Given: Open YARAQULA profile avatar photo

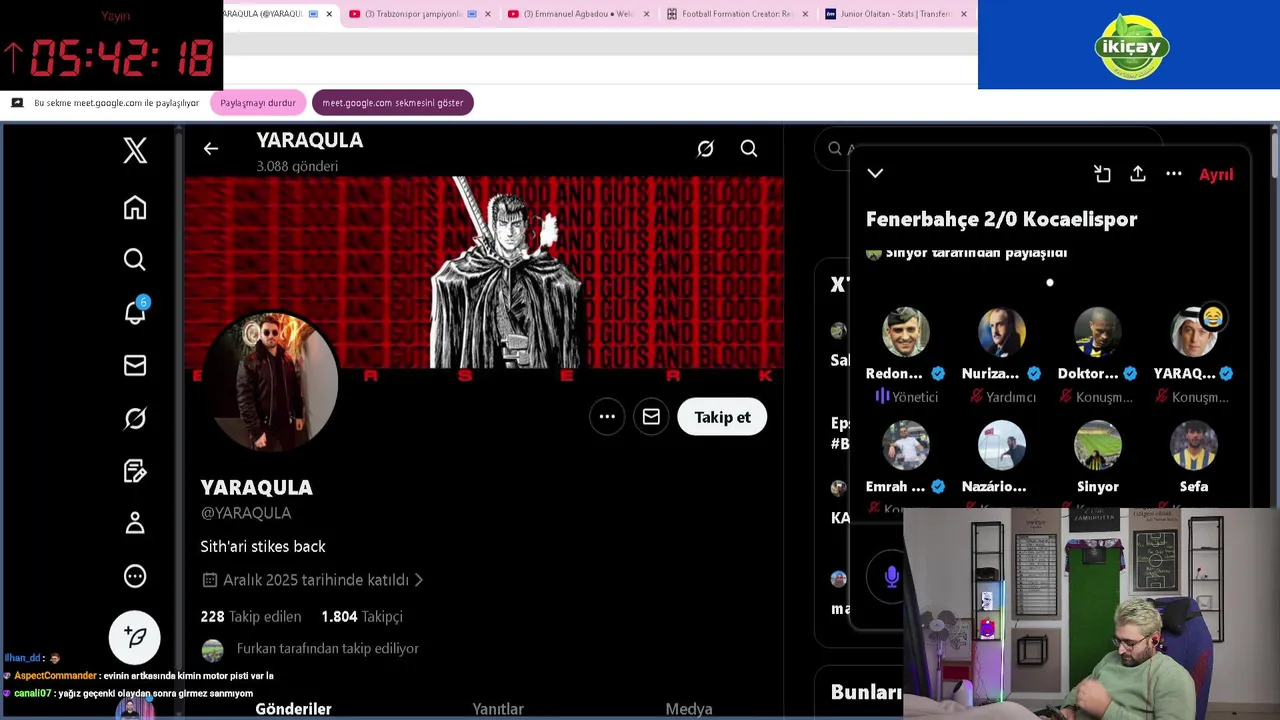Looking at the screenshot, I should pyautogui.click(x=269, y=381).
